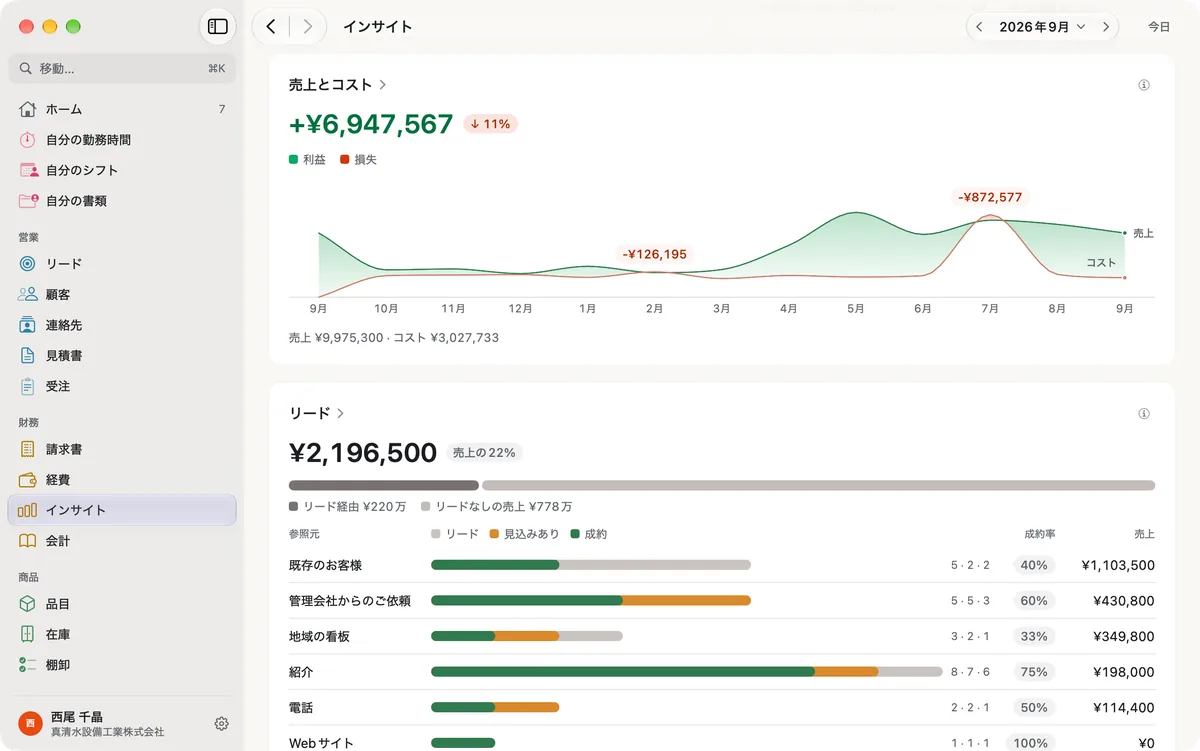Select 顧客 in the sidebar
The image size is (1200, 751).
pyautogui.click(x=122, y=295)
